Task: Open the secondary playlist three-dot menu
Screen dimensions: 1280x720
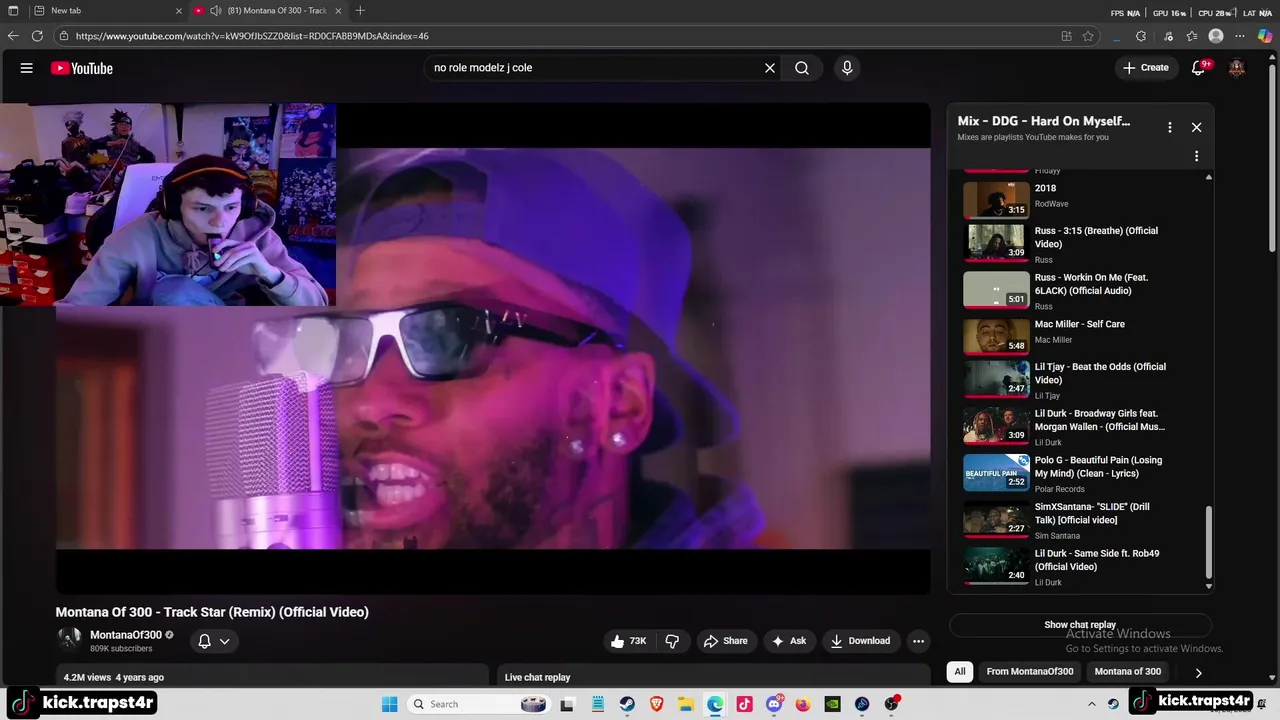Action: (1196, 156)
